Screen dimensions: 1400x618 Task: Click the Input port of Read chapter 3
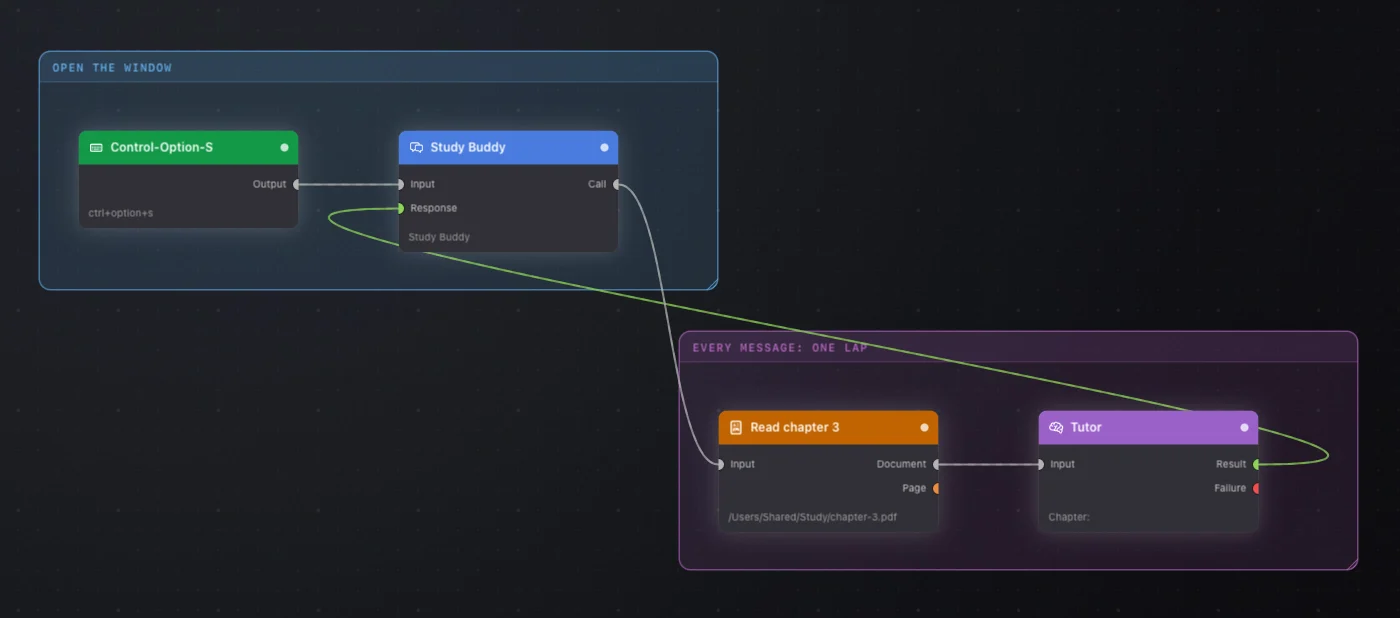tap(720, 464)
